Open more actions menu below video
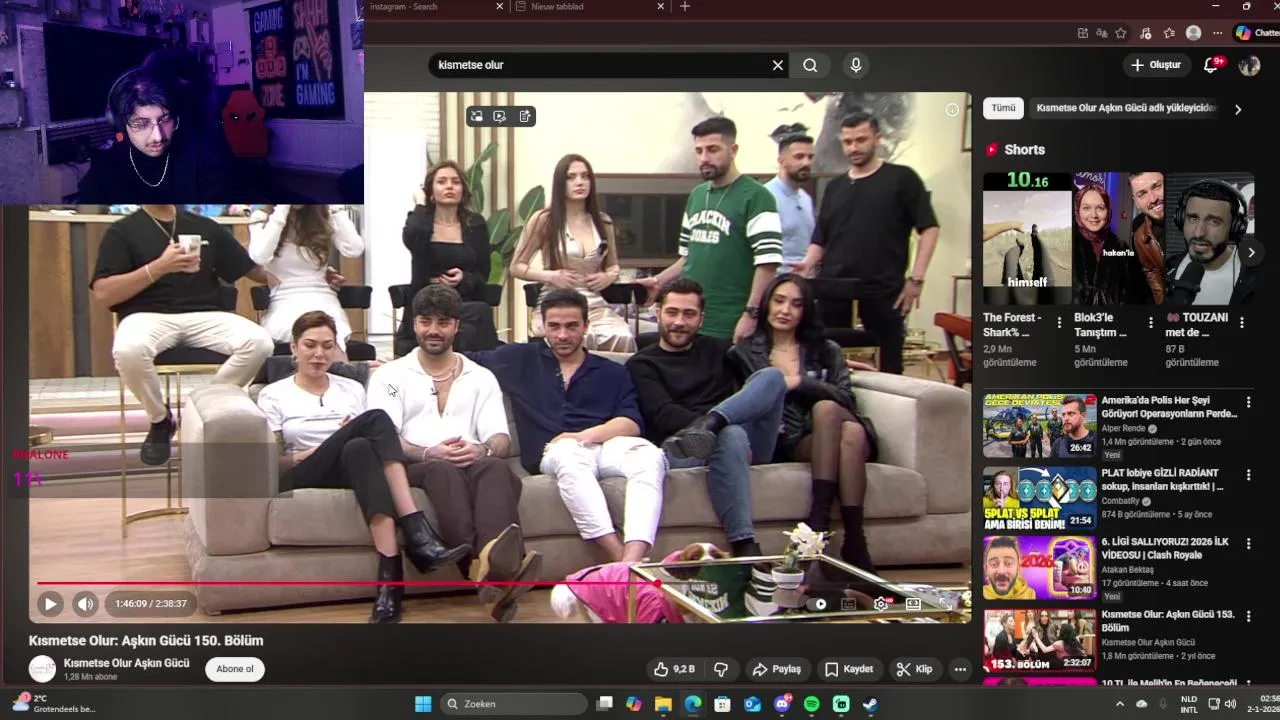The height and width of the screenshot is (720, 1280). [960, 669]
